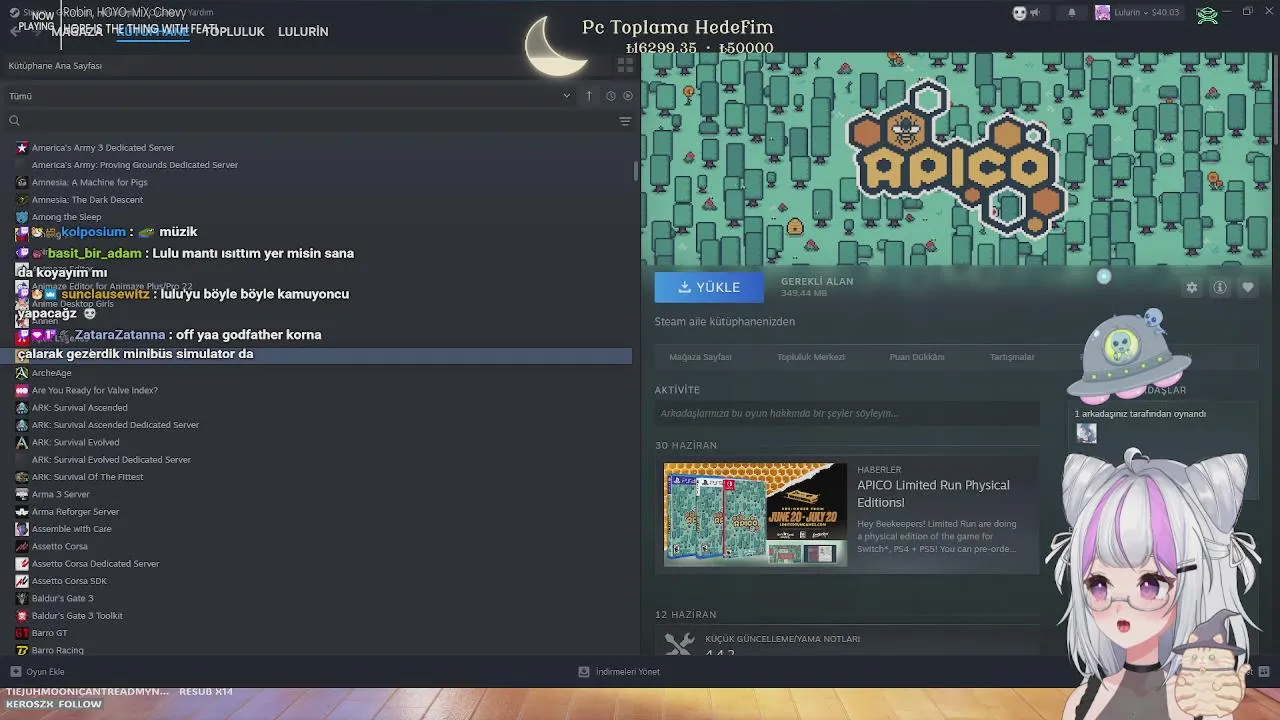Switch library to grid view icon
The height and width of the screenshot is (720, 1280).
(626, 66)
